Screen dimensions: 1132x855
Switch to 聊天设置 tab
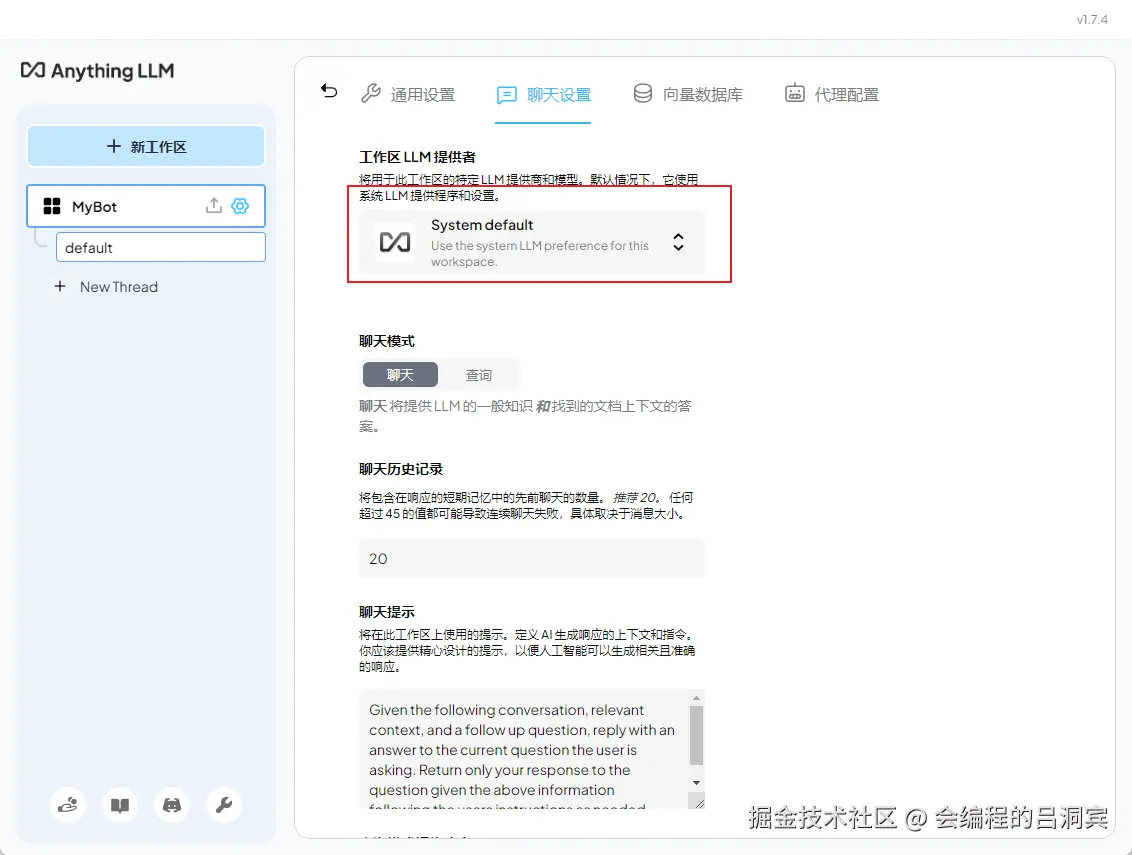tap(544, 95)
